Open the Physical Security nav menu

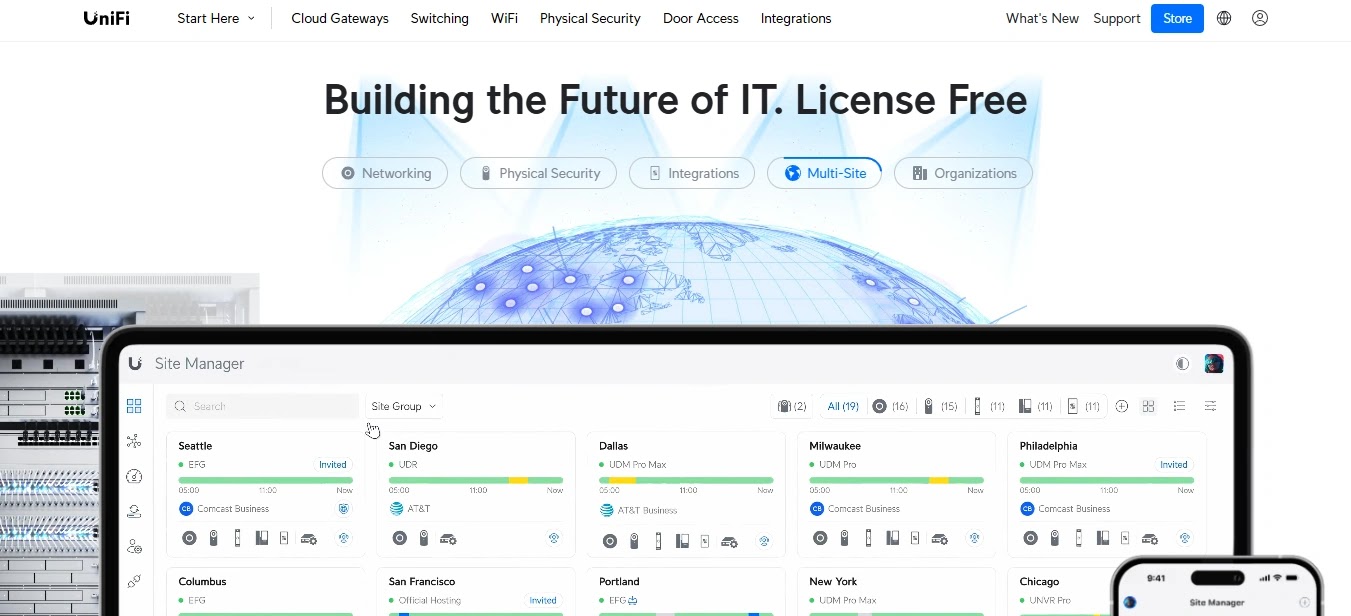(x=590, y=18)
